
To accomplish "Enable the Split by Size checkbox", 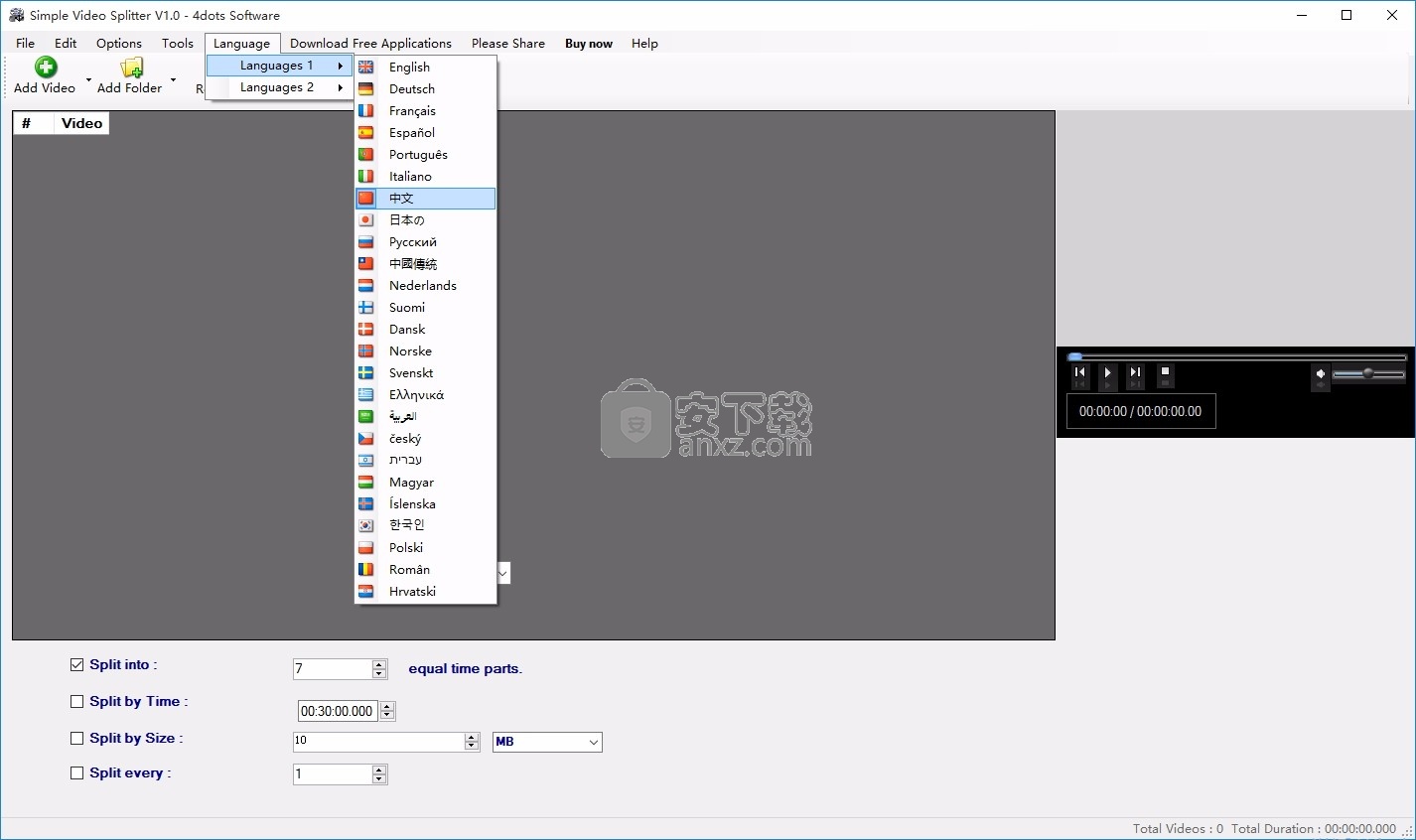I will (76, 739).
